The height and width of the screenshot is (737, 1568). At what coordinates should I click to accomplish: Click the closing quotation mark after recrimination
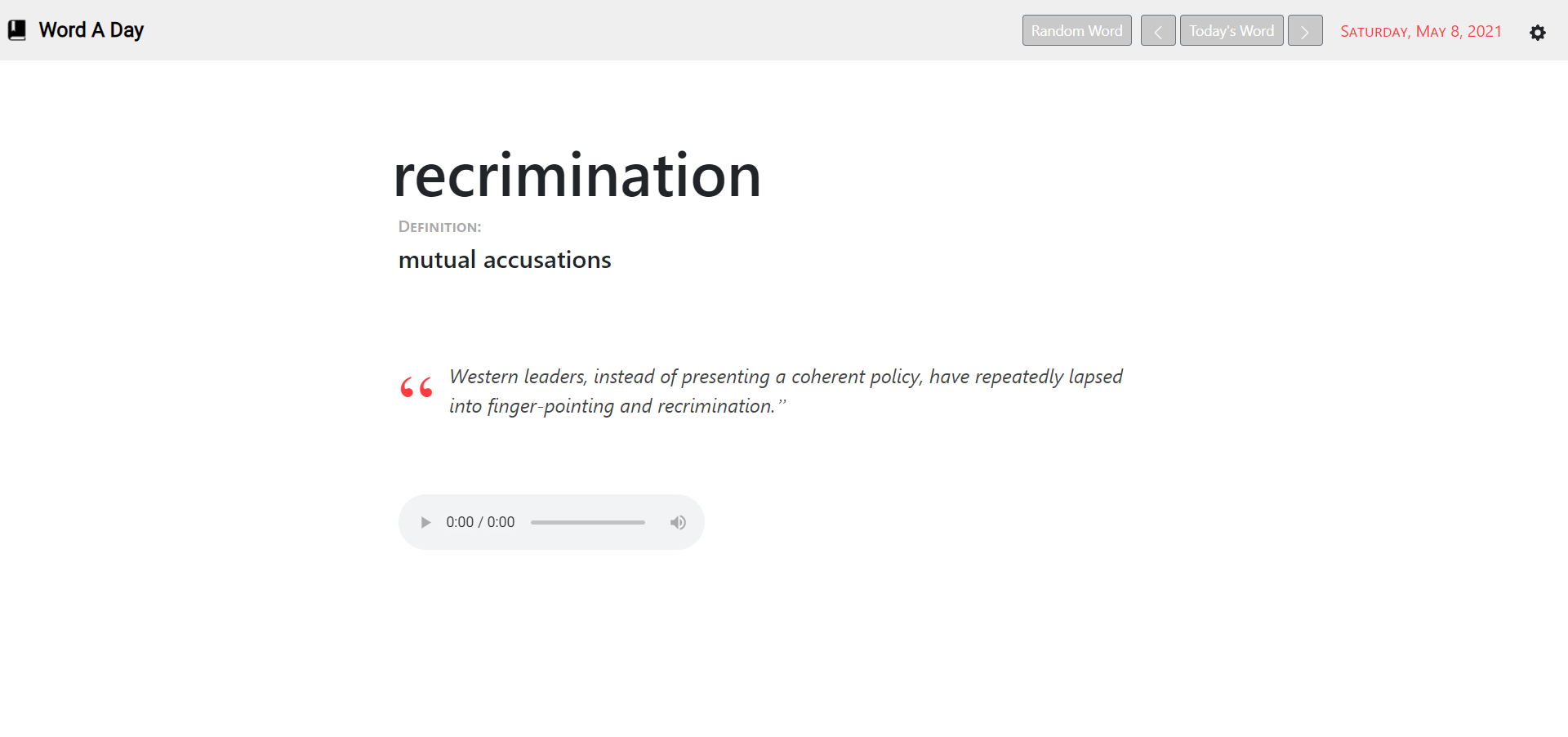pos(782,402)
